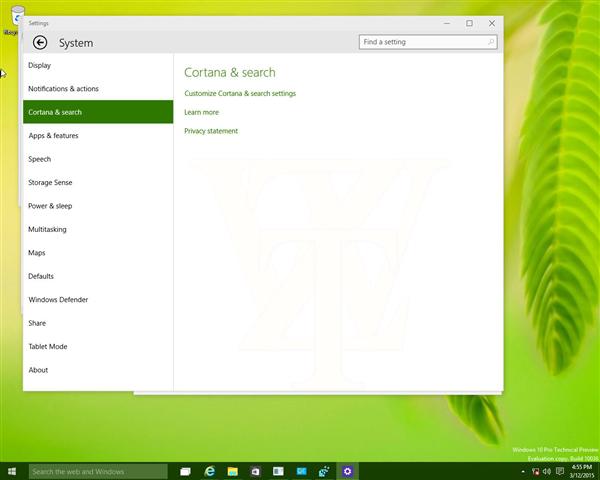This screenshot has width=600, height=480.
Task: Open Task View on the taskbar
Action: point(185,471)
